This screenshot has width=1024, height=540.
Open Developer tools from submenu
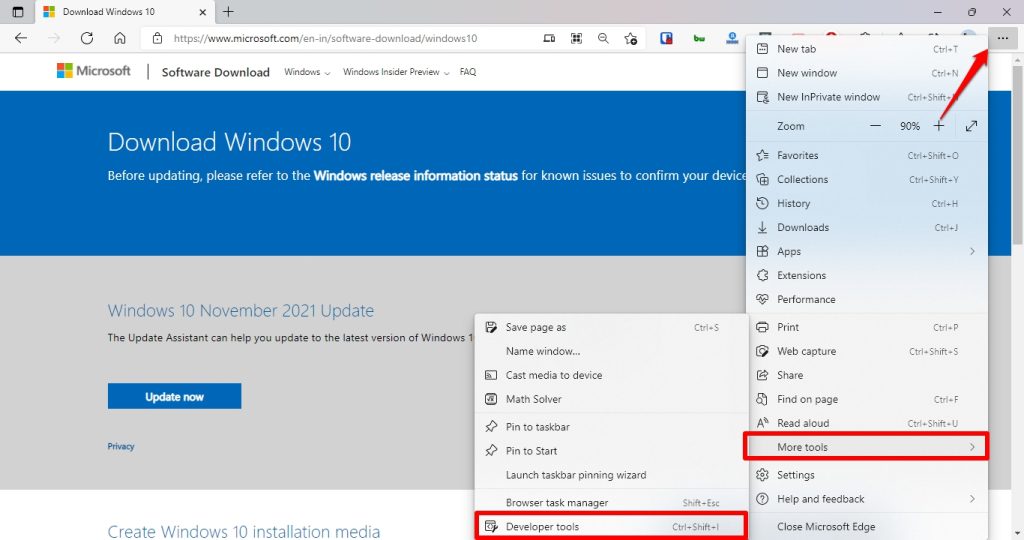(611, 527)
